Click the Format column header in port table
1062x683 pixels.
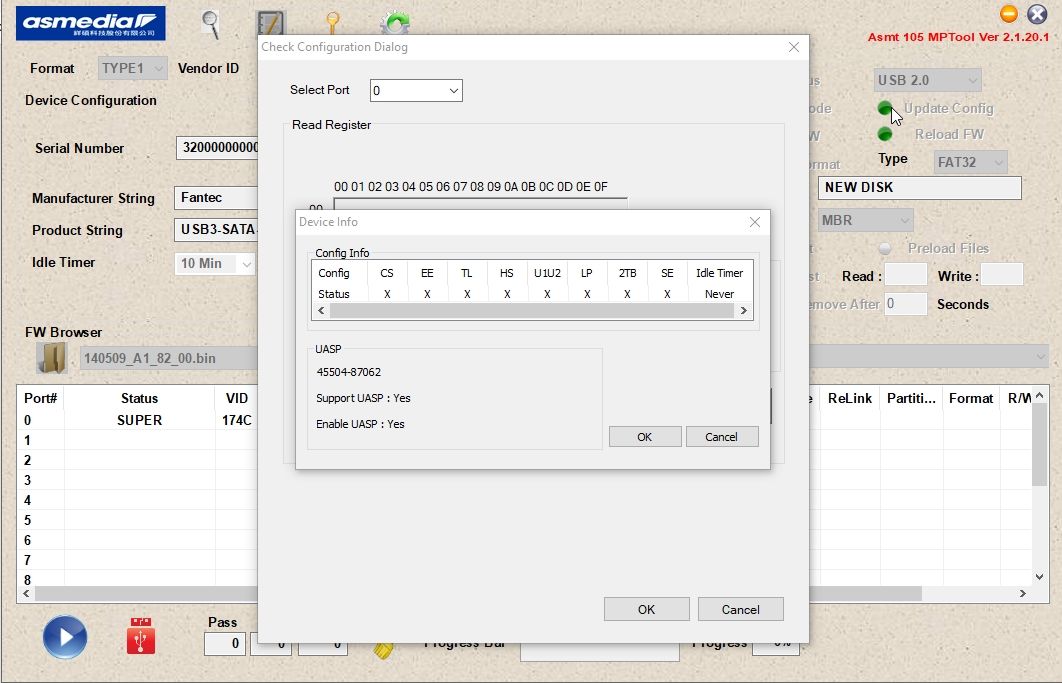click(971, 398)
